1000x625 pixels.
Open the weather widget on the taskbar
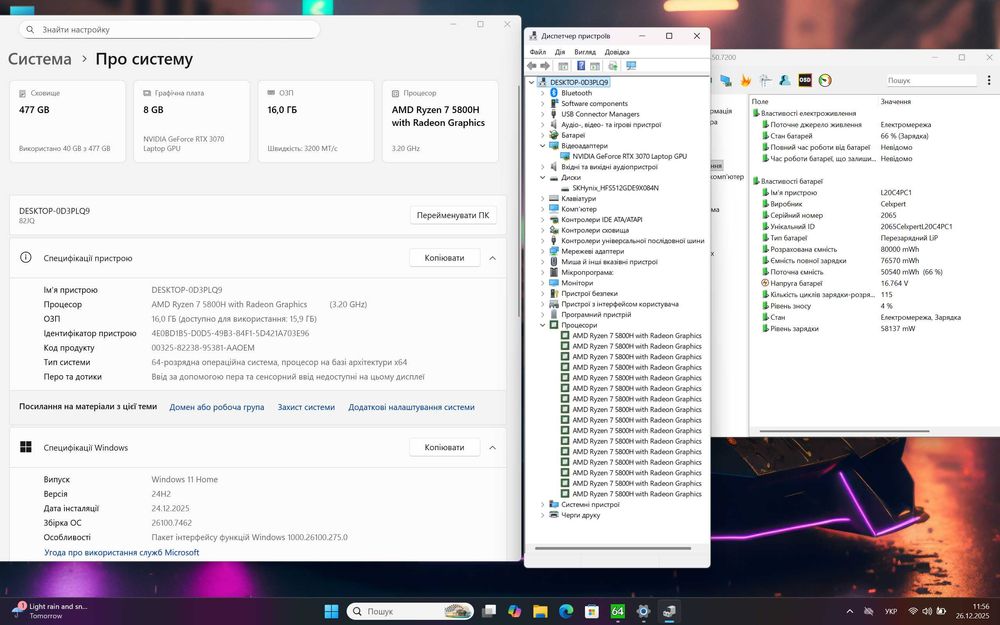[x=51, y=611]
